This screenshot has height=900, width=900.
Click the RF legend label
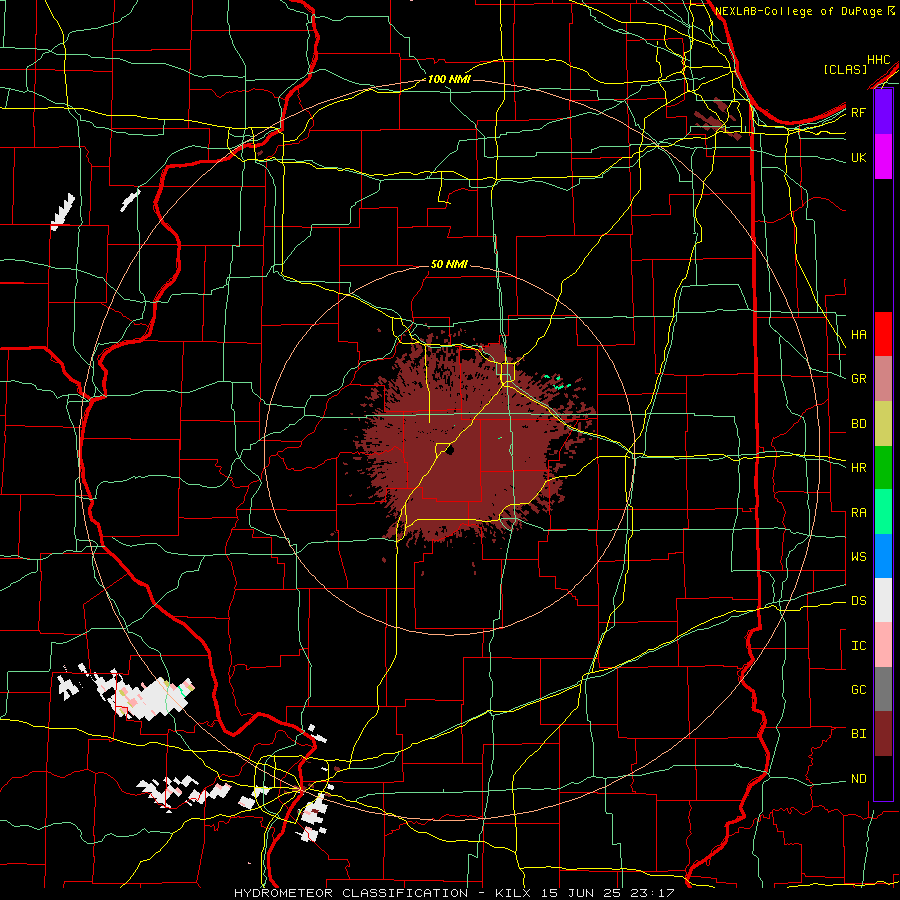(x=858, y=112)
